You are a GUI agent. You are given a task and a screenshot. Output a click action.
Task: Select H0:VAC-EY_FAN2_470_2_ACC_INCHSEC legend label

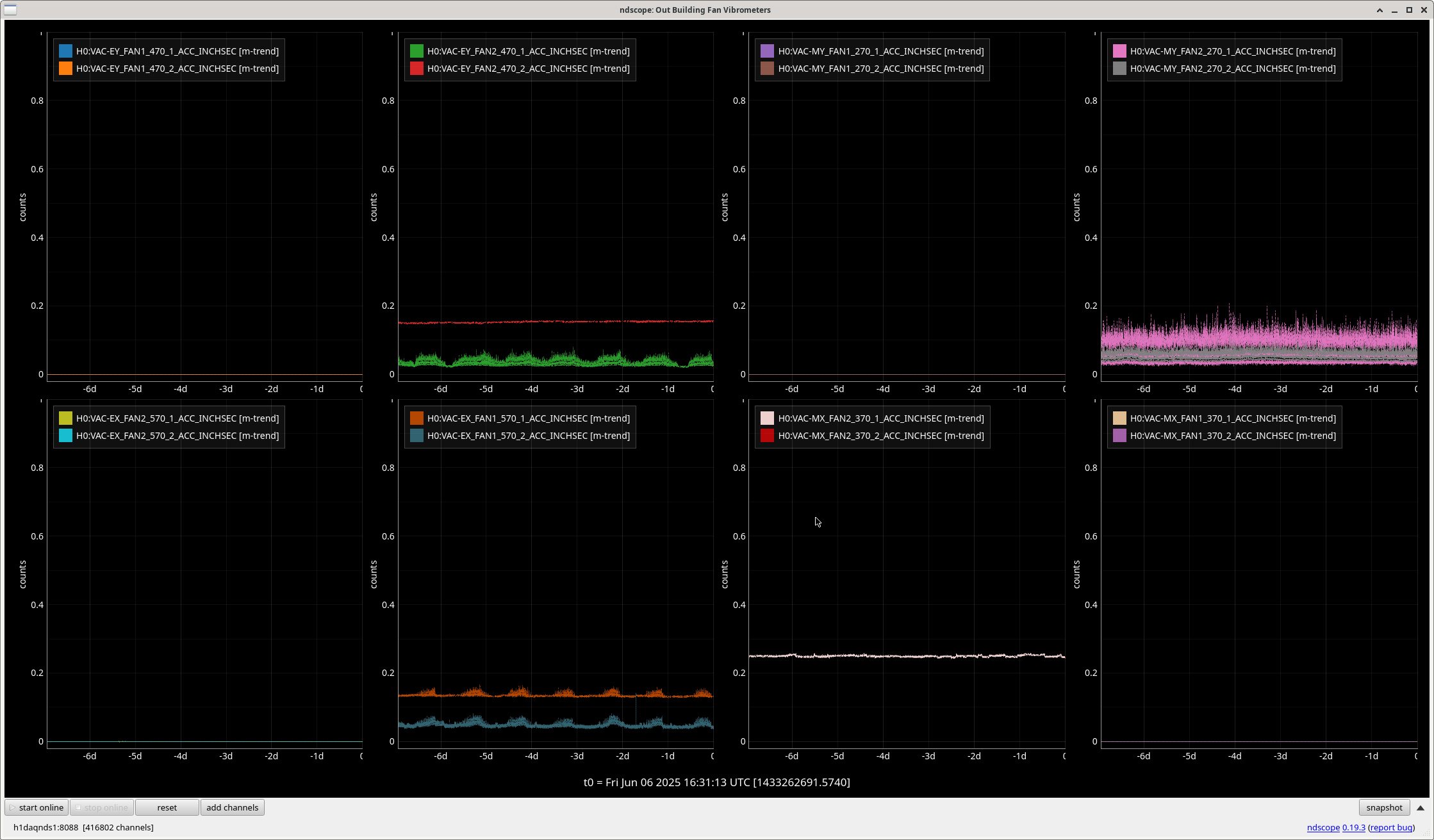coord(529,69)
